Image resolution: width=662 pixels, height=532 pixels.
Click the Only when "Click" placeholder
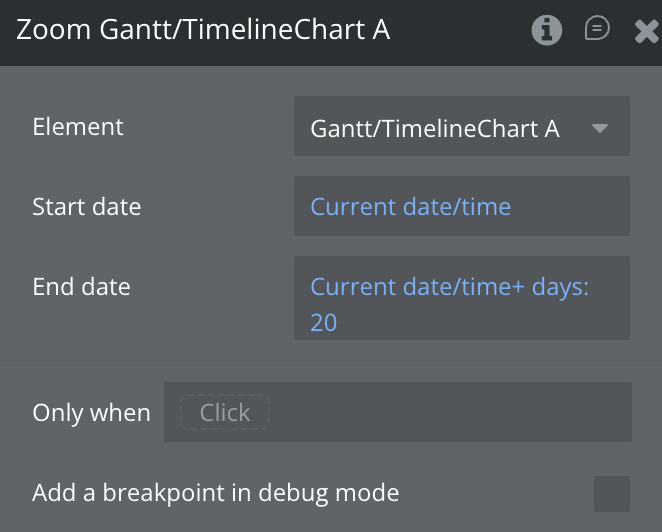pyautogui.click(x=225, y=412)
